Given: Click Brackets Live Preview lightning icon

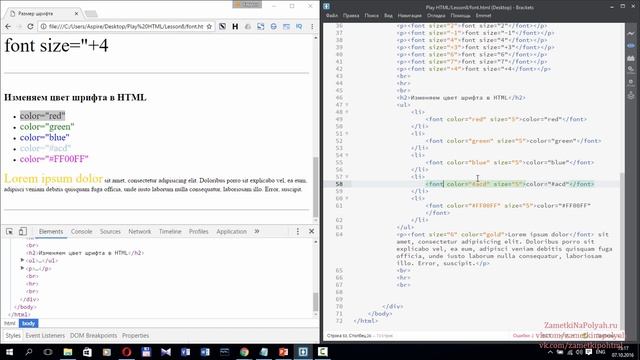Looking at the screenshot, I should [x=631, y=33].
